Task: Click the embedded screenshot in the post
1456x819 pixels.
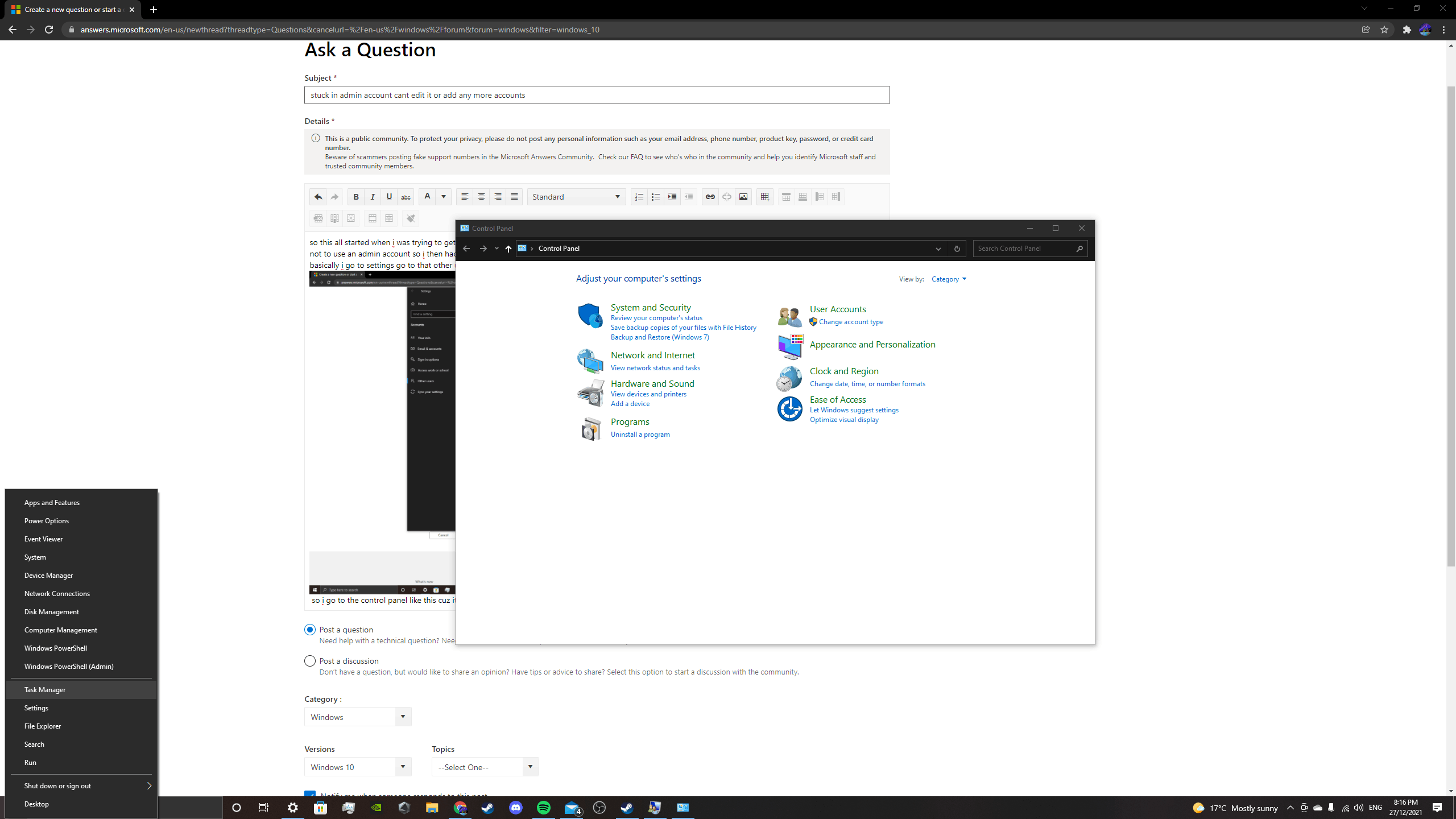Action: pyautogui.click(x=382, y=432)
